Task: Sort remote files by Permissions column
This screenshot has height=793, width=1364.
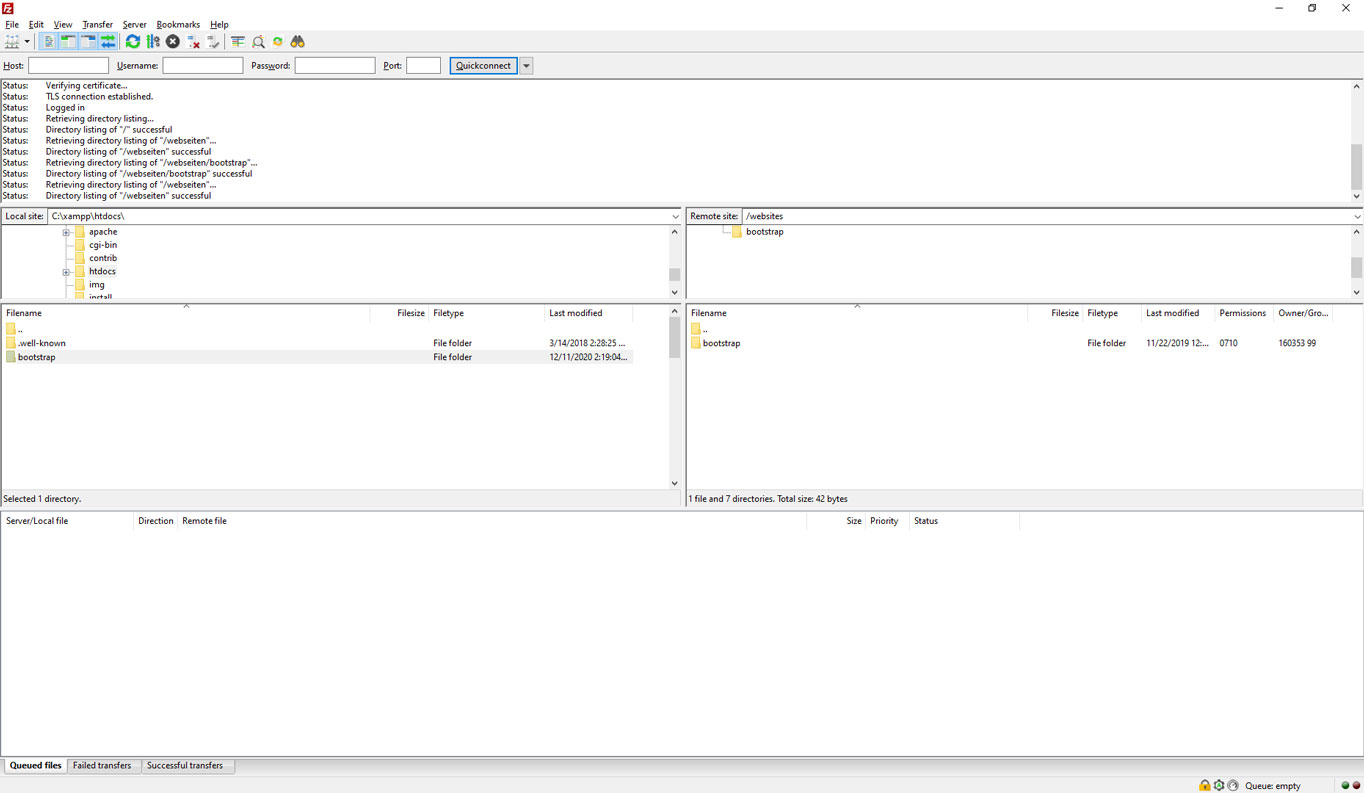Action: [x=1243, y=313]
